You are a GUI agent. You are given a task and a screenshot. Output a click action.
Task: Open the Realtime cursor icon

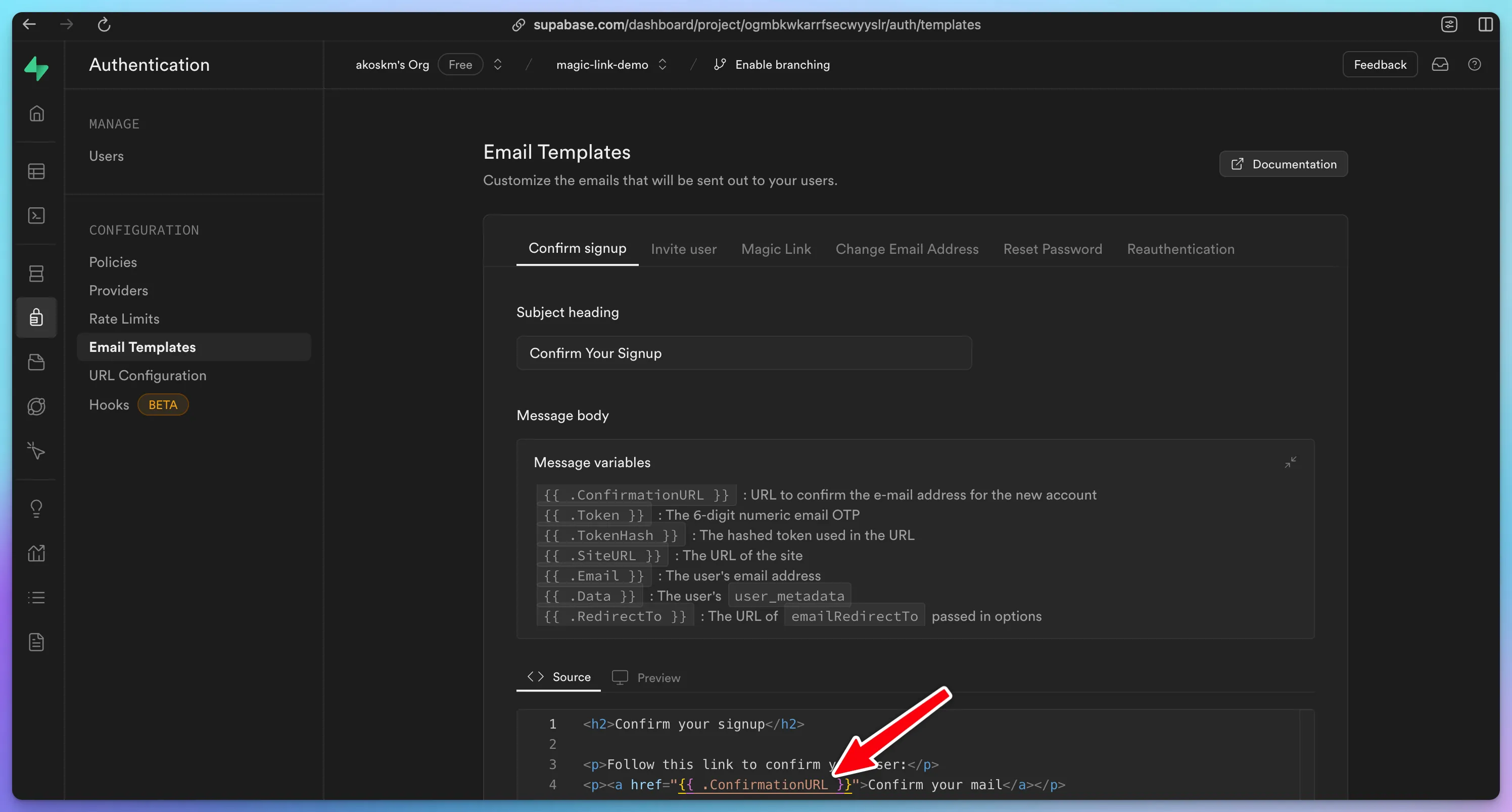click(x=36, y=450)
